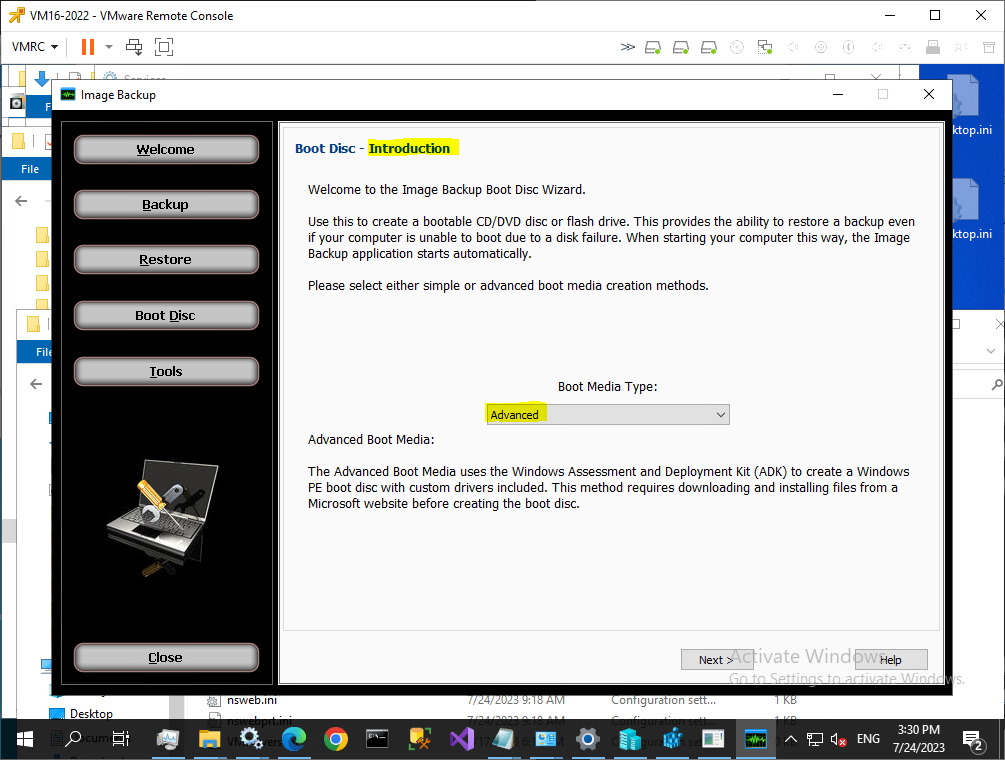Screen dimensions: 1005x760
Task: Open the network status tray icon
Action: click(x=815, y=739)
